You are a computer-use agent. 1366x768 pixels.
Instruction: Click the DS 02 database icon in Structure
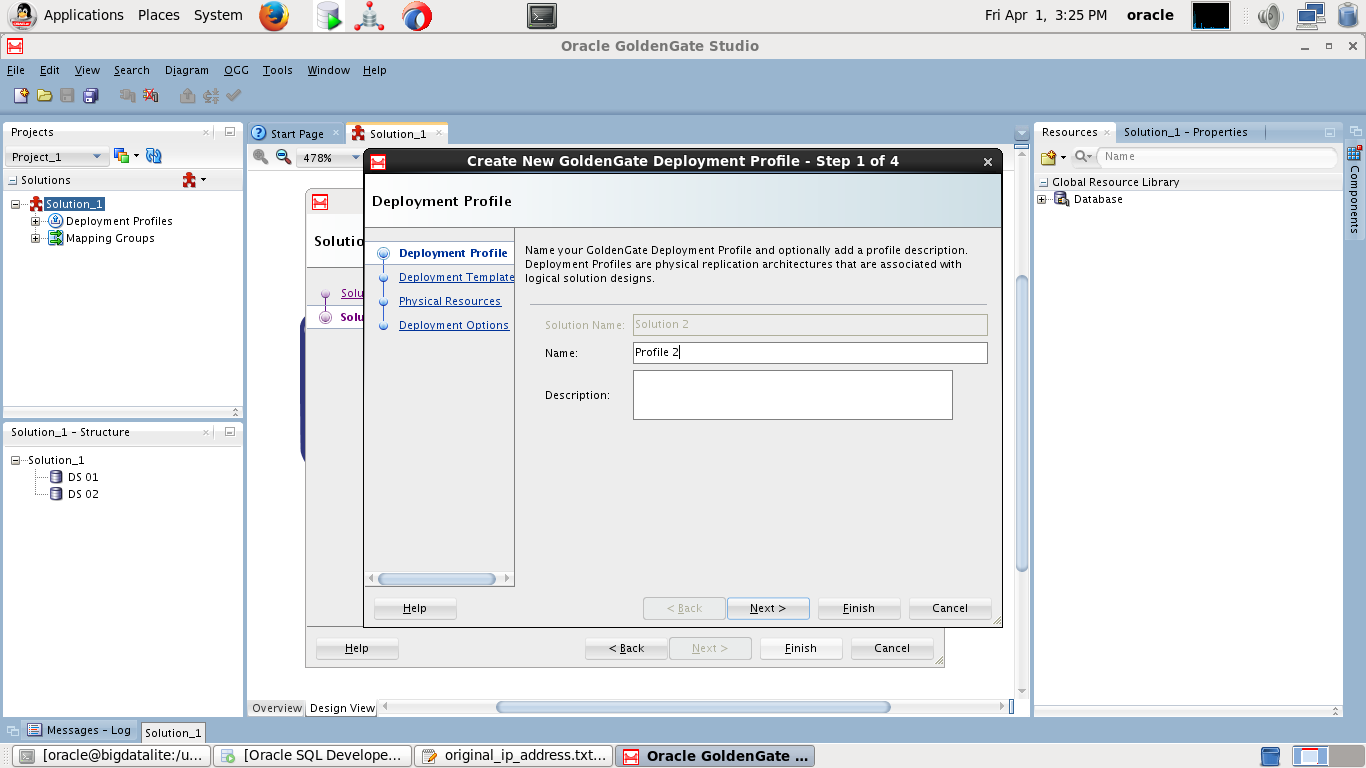[x=56, y=494]
